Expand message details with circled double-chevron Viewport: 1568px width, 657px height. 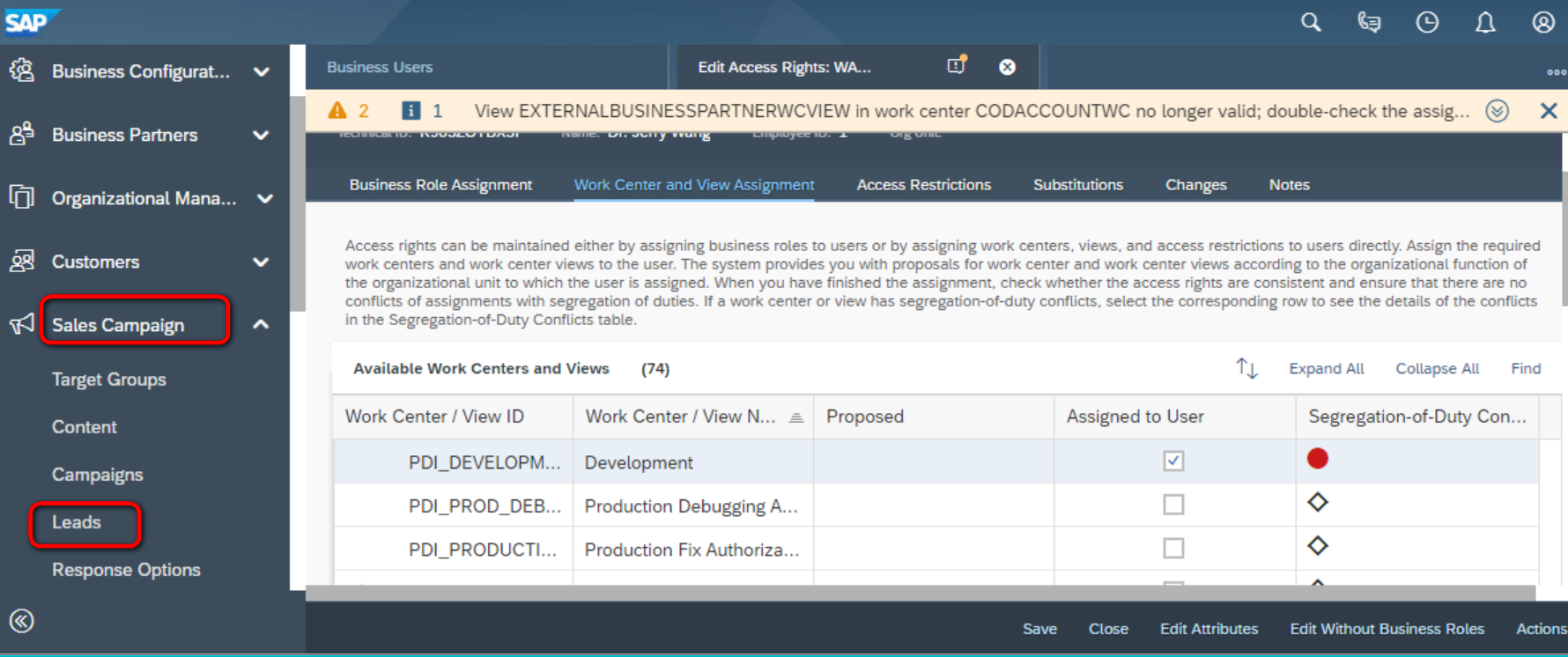click(1497, 111)
